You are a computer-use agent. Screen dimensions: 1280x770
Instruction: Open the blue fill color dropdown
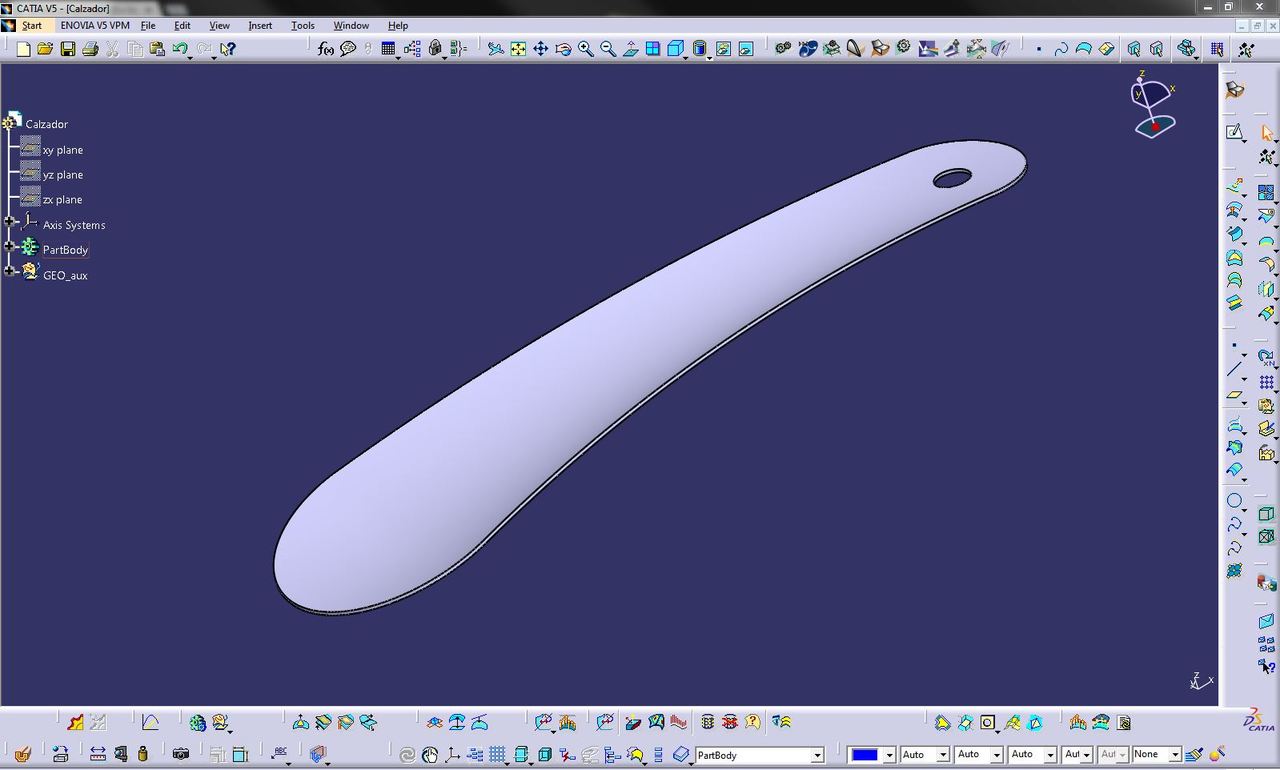pos(889,755)
